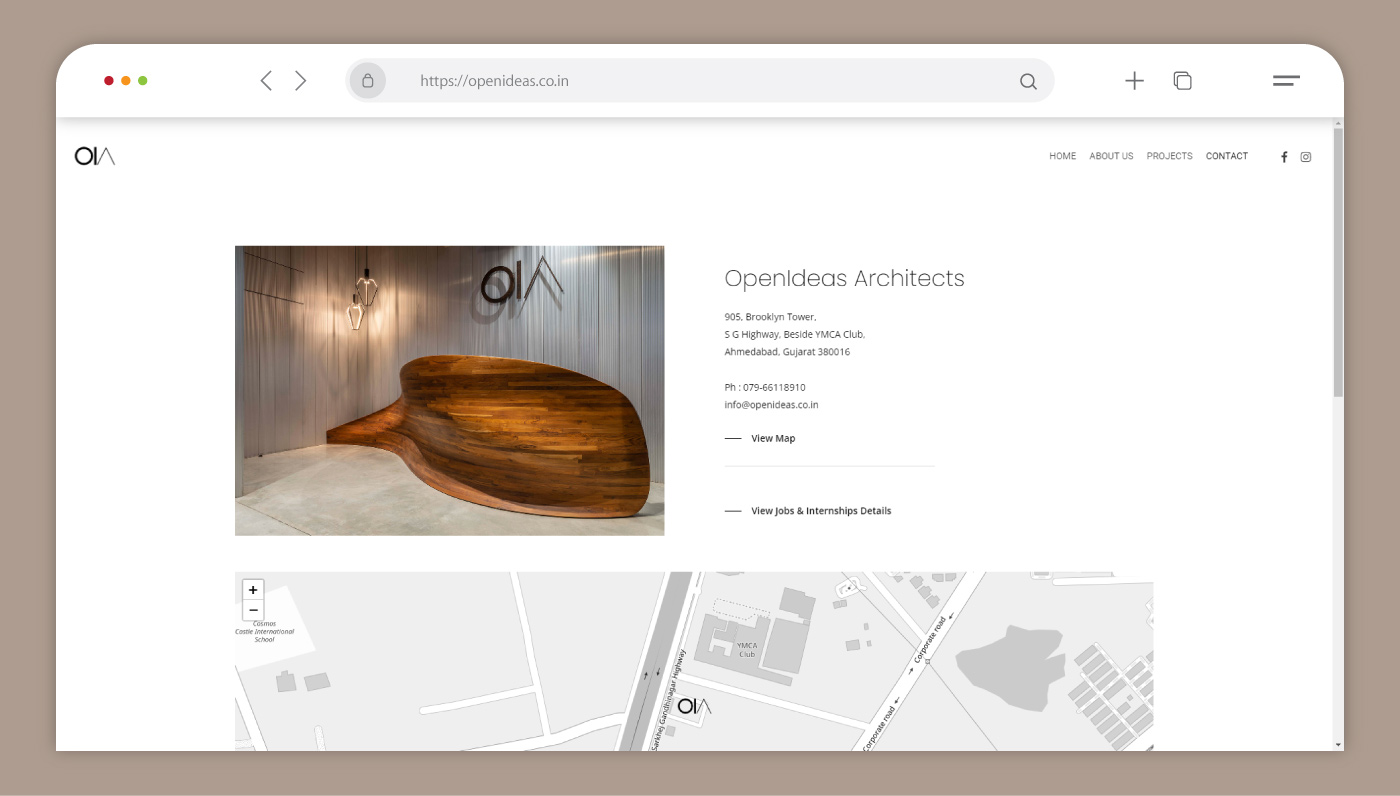
Task: Click the OIA logo in site header
Action: tap(95, 156)
